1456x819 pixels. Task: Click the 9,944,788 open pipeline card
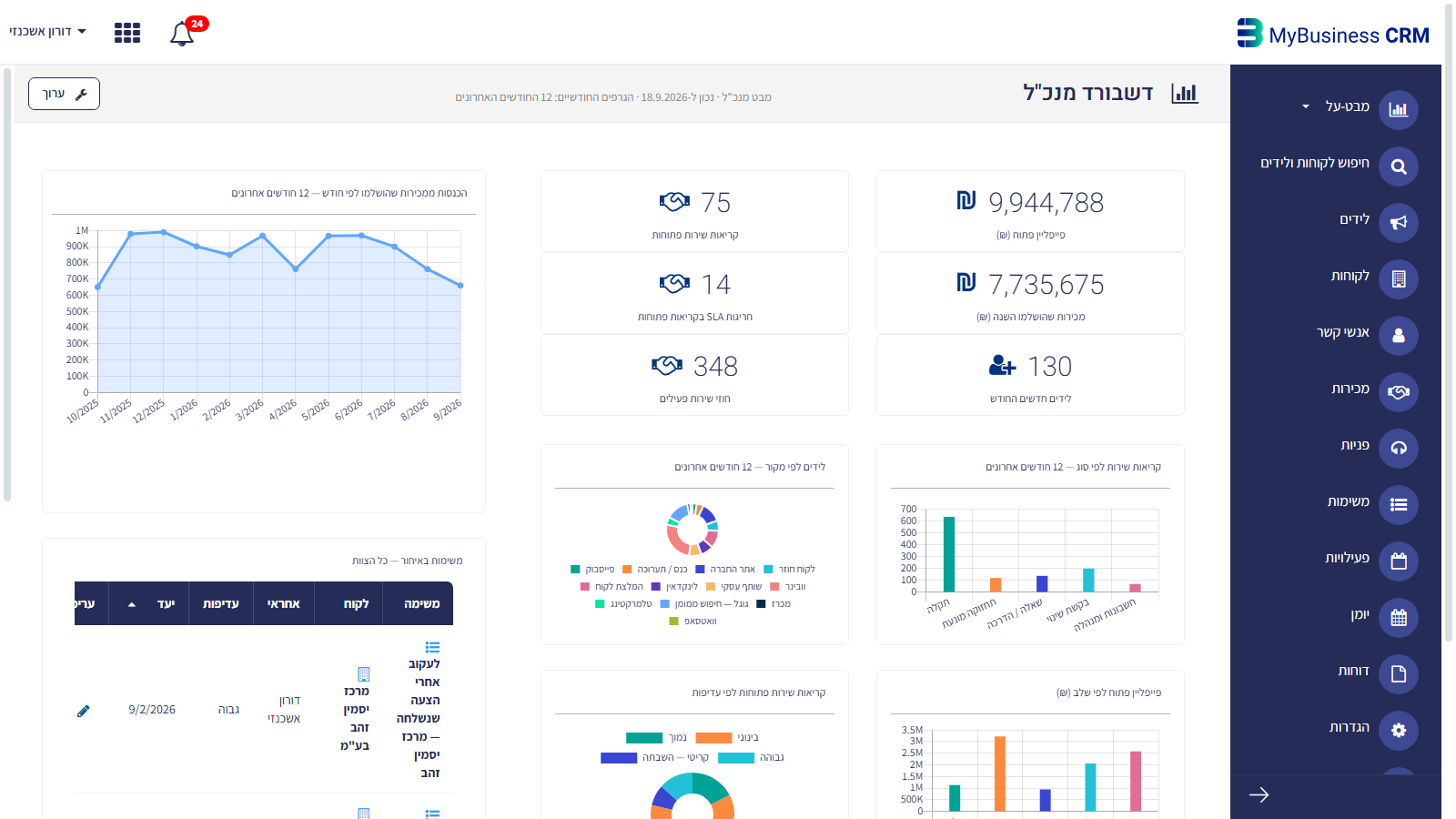(1030, 211)
